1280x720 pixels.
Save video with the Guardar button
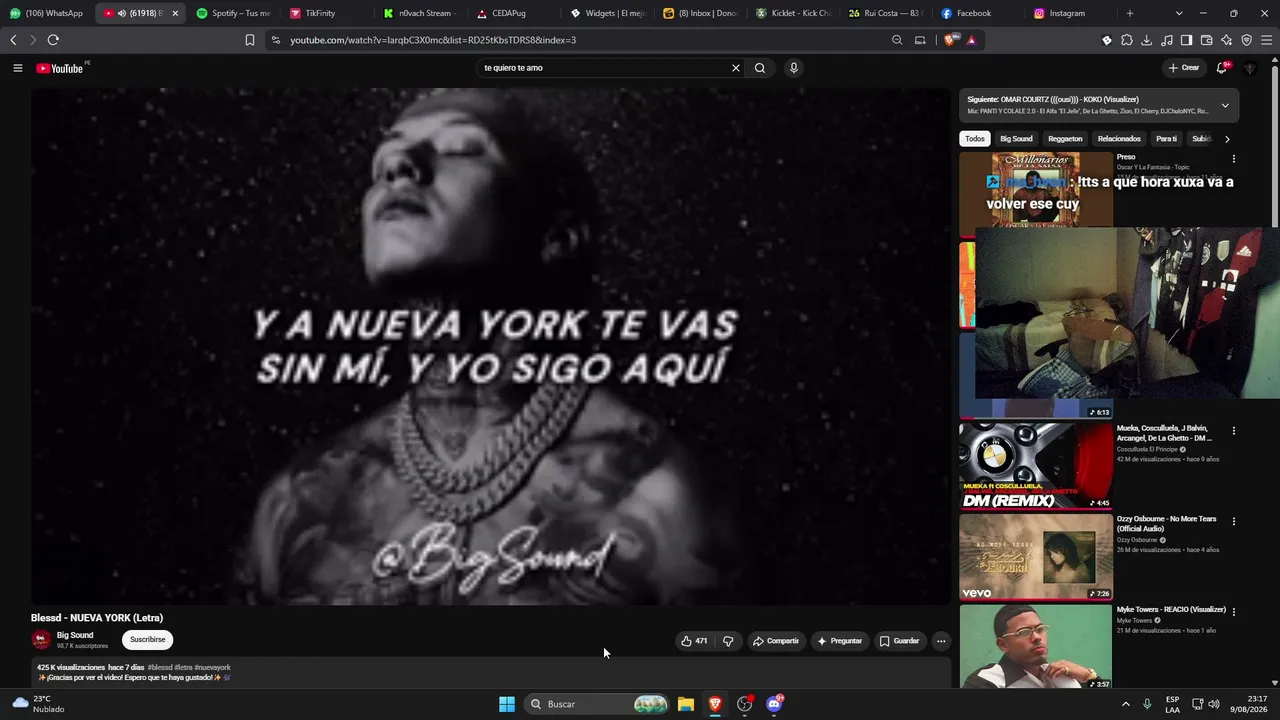coord(899,641)
